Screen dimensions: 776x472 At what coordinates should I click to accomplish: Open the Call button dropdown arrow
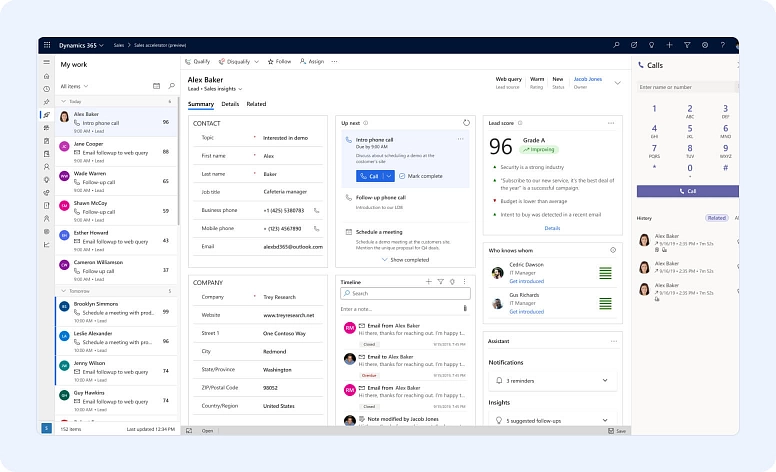pyautogui.click(x=389, y=176)
